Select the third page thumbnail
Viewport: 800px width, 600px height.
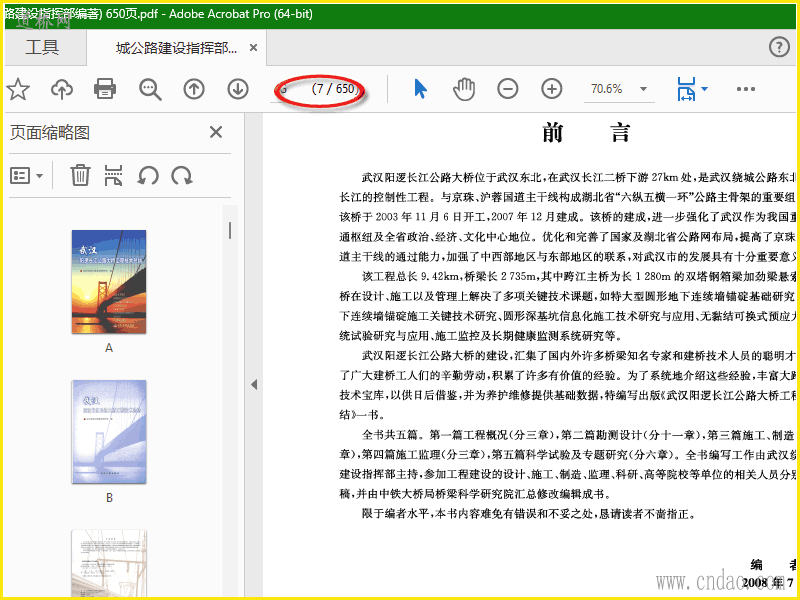[x=109, y=563]
